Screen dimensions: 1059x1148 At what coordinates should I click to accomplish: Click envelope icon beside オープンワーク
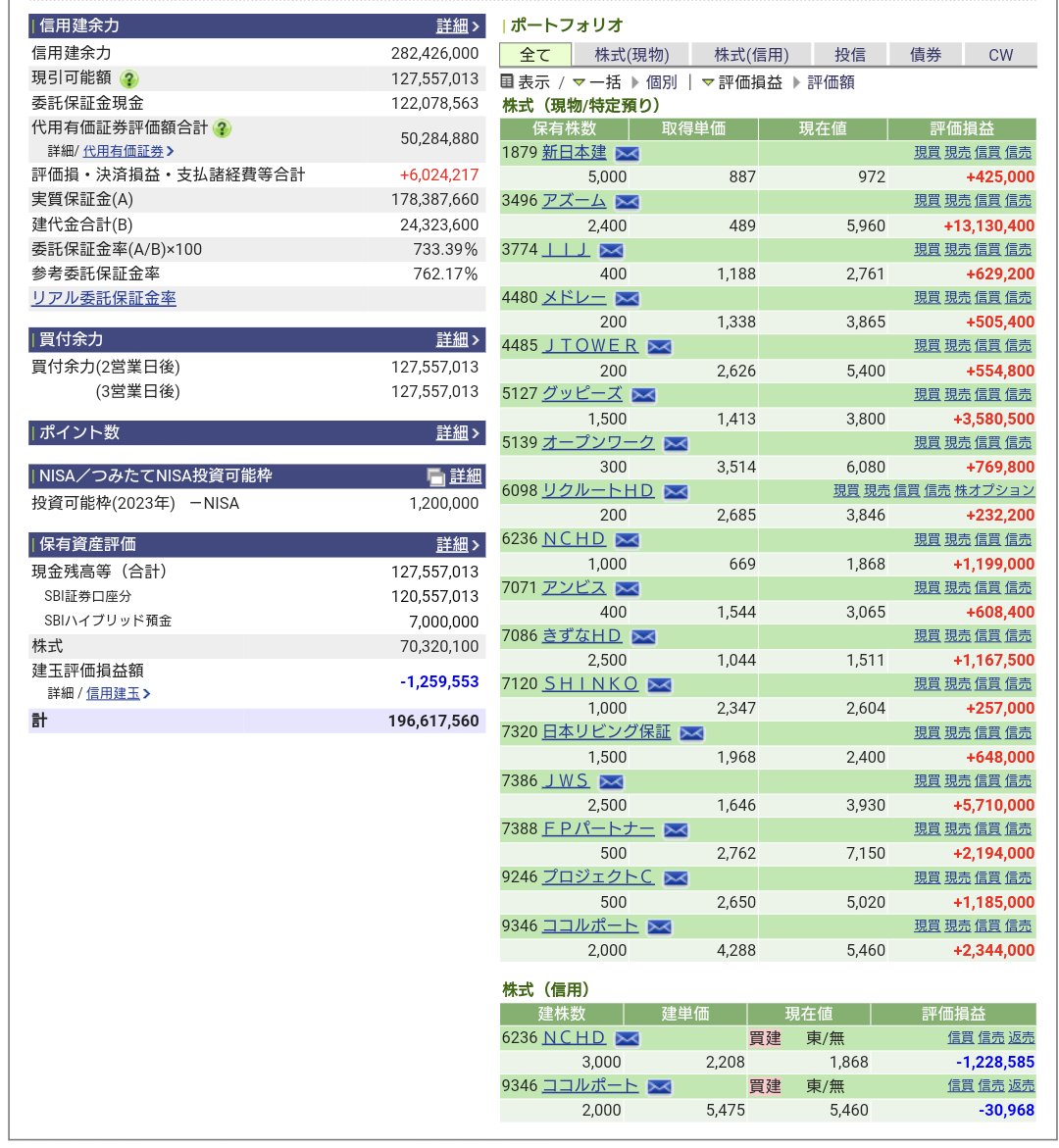(x=676, y=444)
